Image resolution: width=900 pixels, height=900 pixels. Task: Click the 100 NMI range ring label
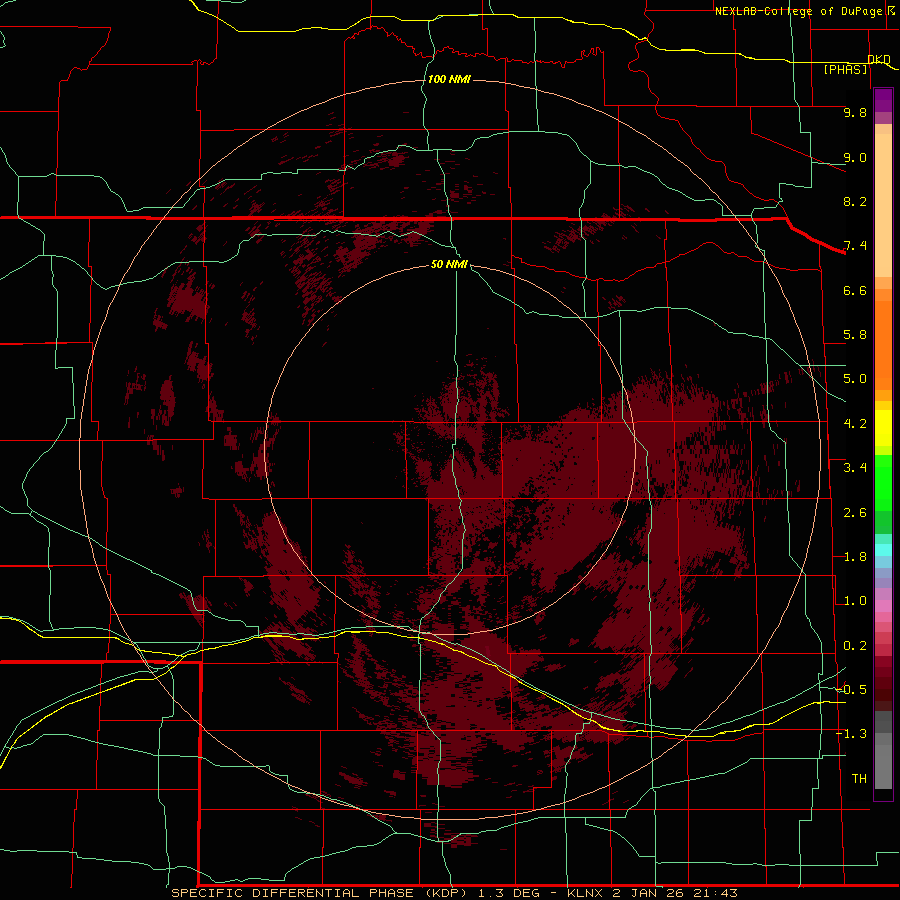pyautogui.click(x=449, y=79)
